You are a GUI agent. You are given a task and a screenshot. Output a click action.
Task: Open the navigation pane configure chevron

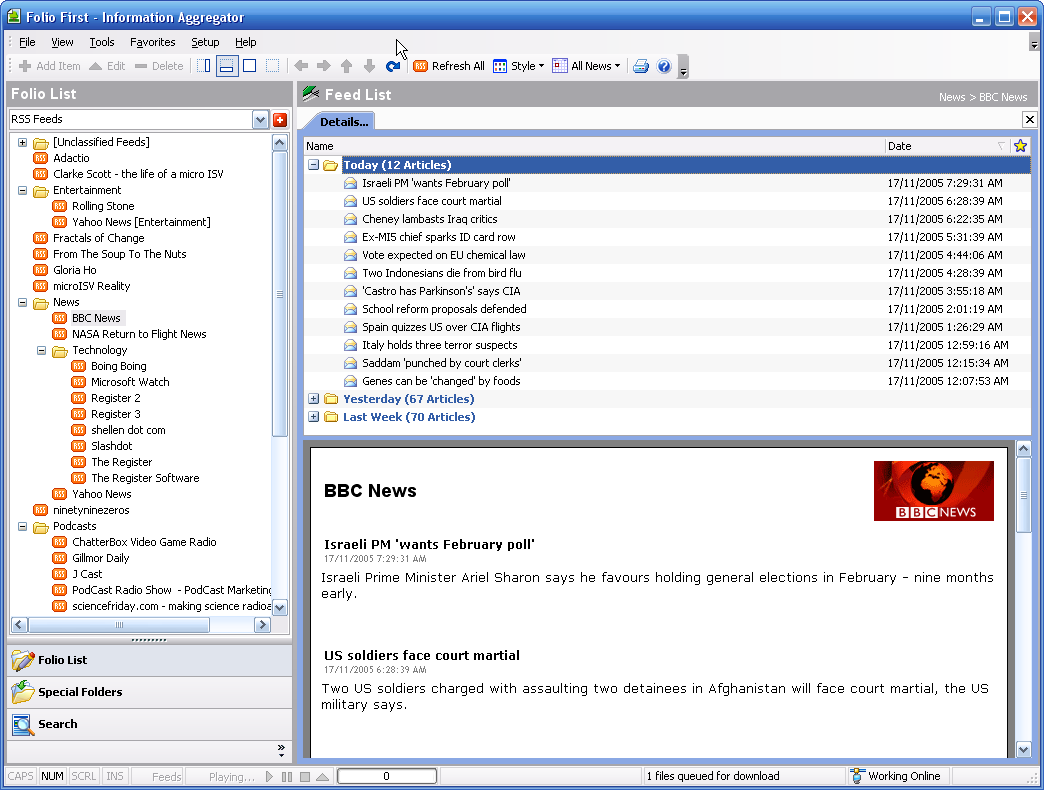(281, 751)
